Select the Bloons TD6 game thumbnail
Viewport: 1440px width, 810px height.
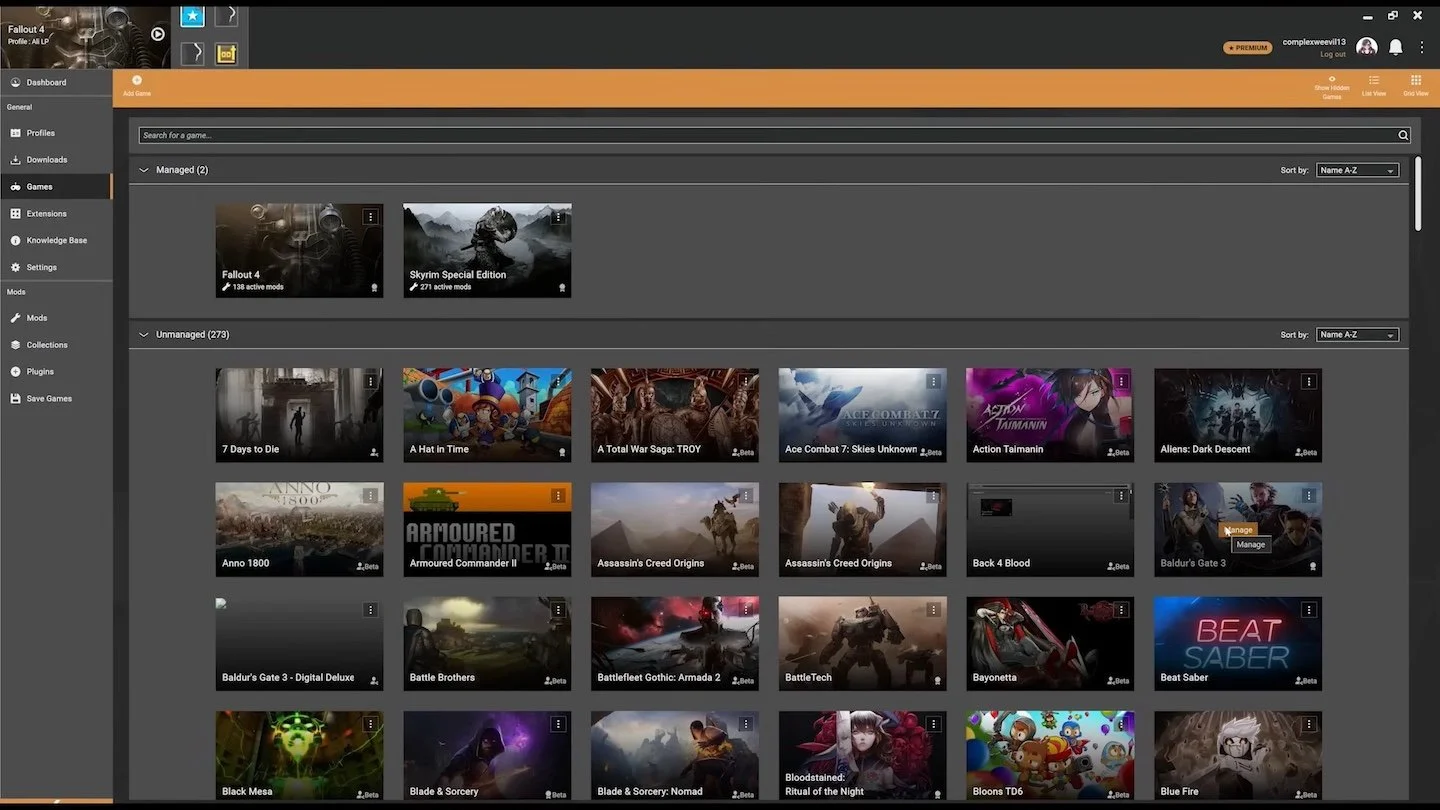(x=1050, y=757)
